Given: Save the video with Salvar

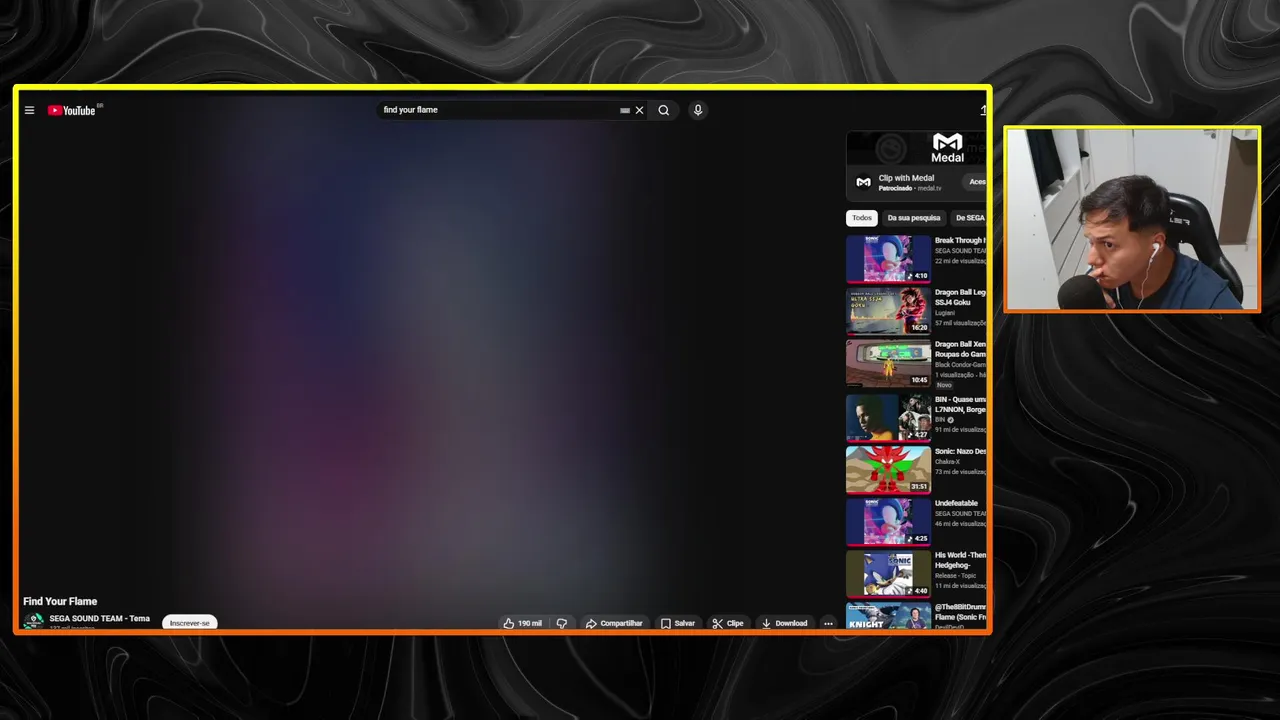Looking at the screenshot, I should point(678,623).
